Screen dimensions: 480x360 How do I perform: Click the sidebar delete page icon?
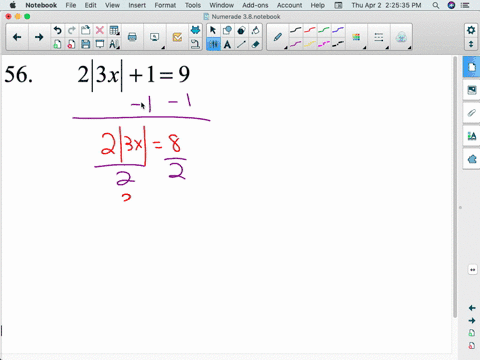[x=472, y=346]
